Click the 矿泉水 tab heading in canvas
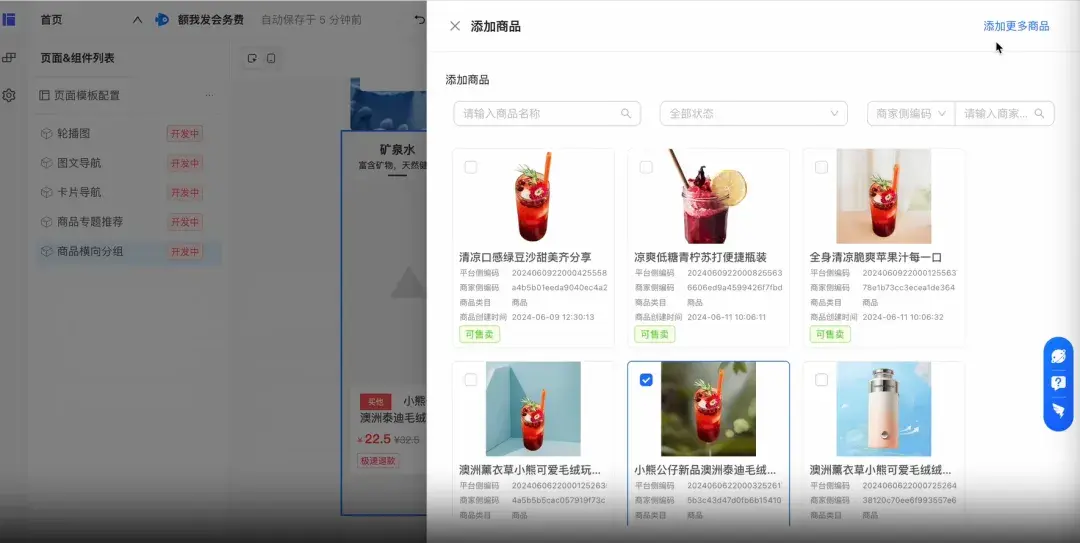The image size is (1080, 543). pyautogui.click(x=397, y=150)
